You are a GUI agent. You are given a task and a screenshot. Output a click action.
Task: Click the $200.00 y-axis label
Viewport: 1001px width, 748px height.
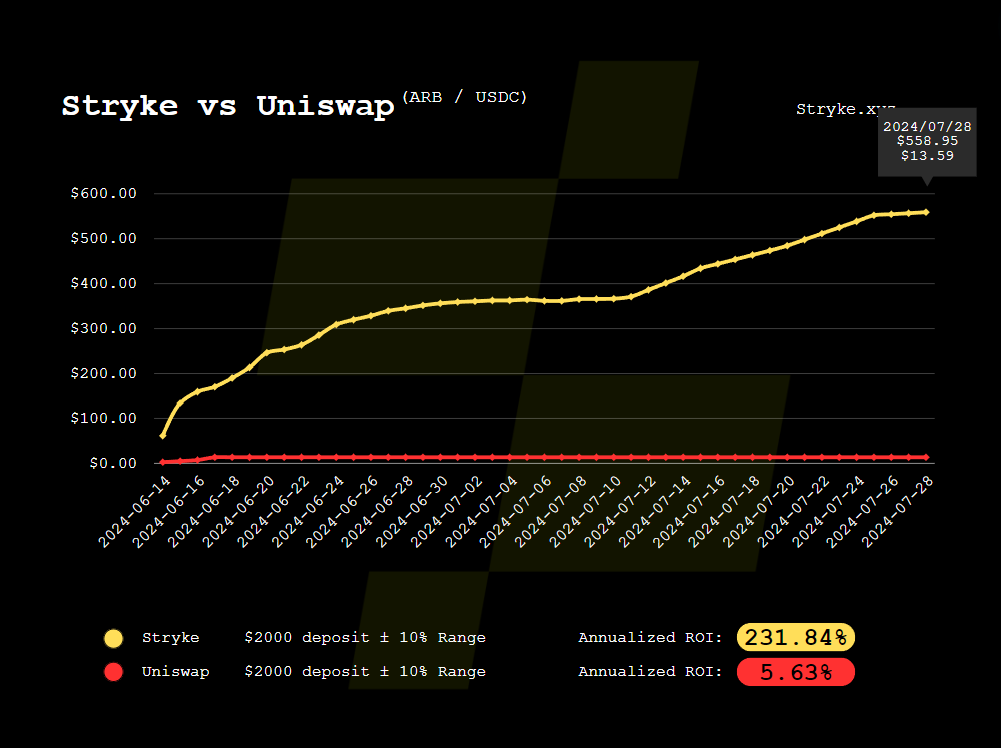point(103,373)
